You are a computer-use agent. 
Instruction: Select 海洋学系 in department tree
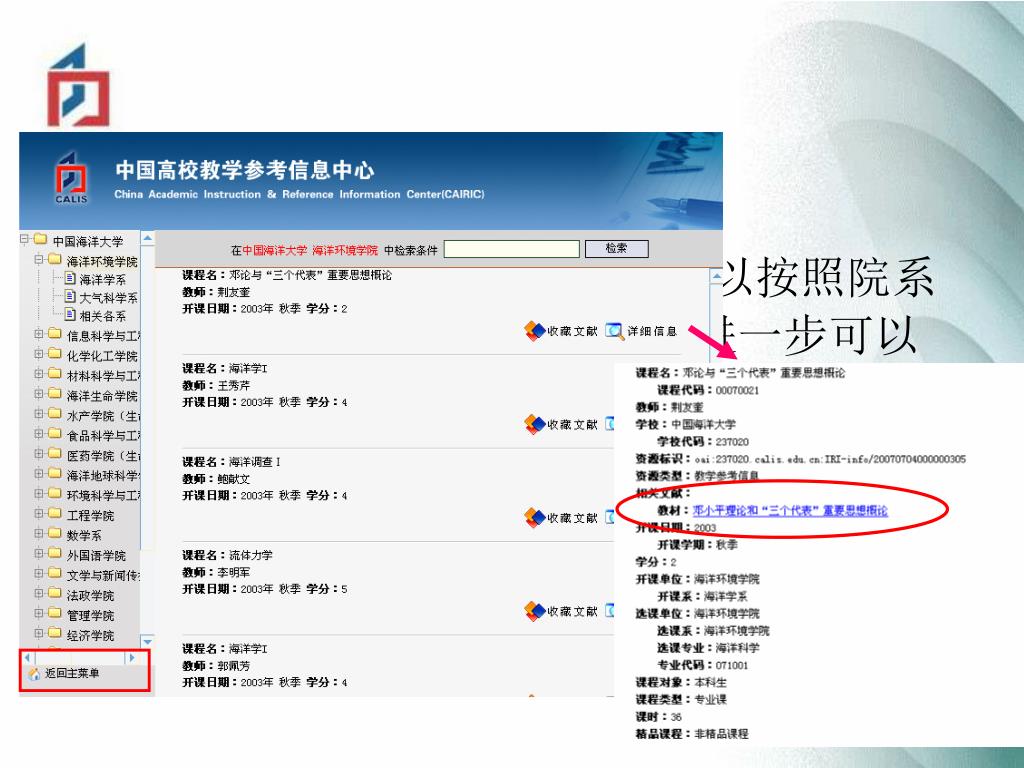(103, 280)
